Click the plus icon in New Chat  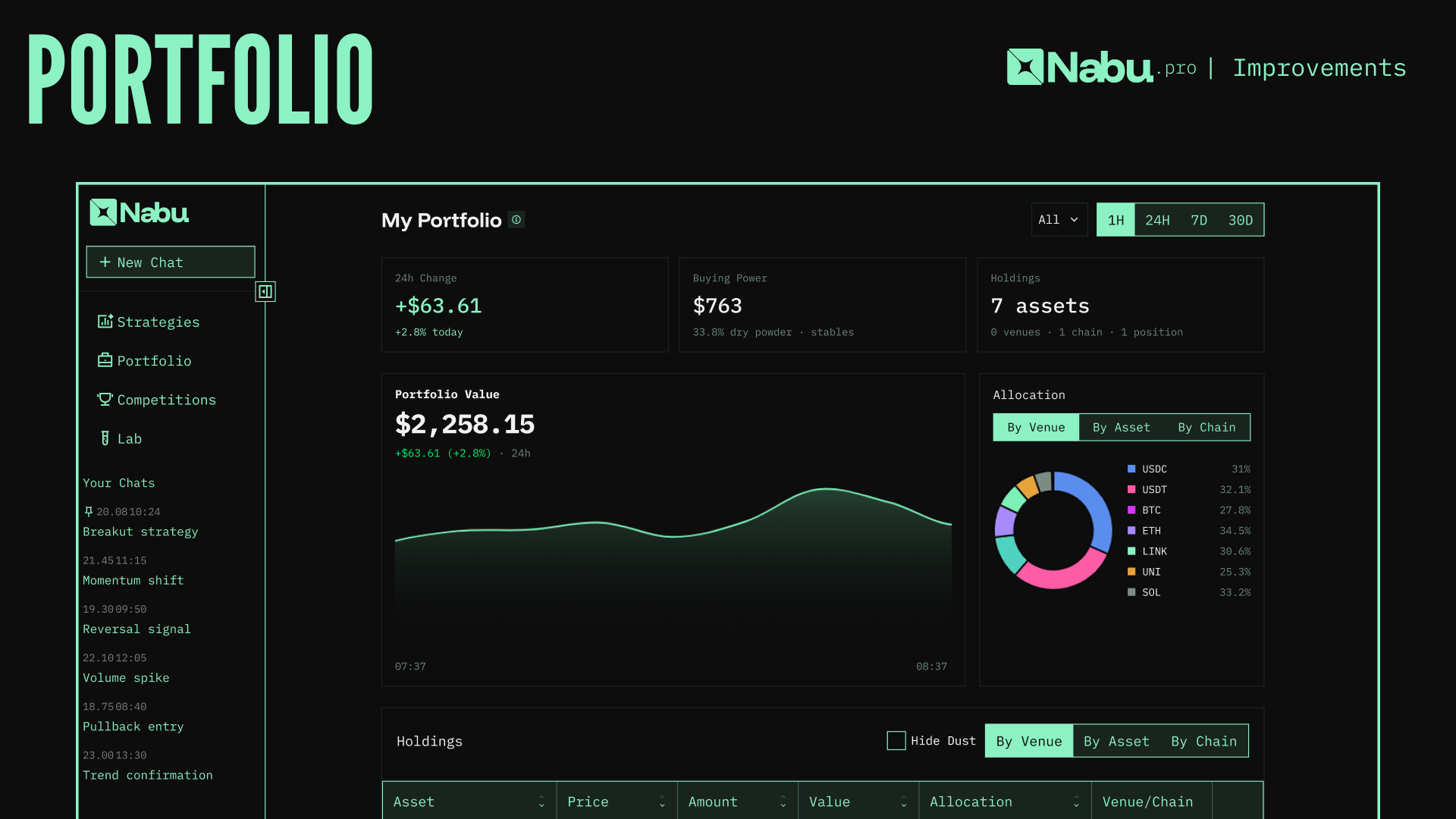(x=105, y=262)
